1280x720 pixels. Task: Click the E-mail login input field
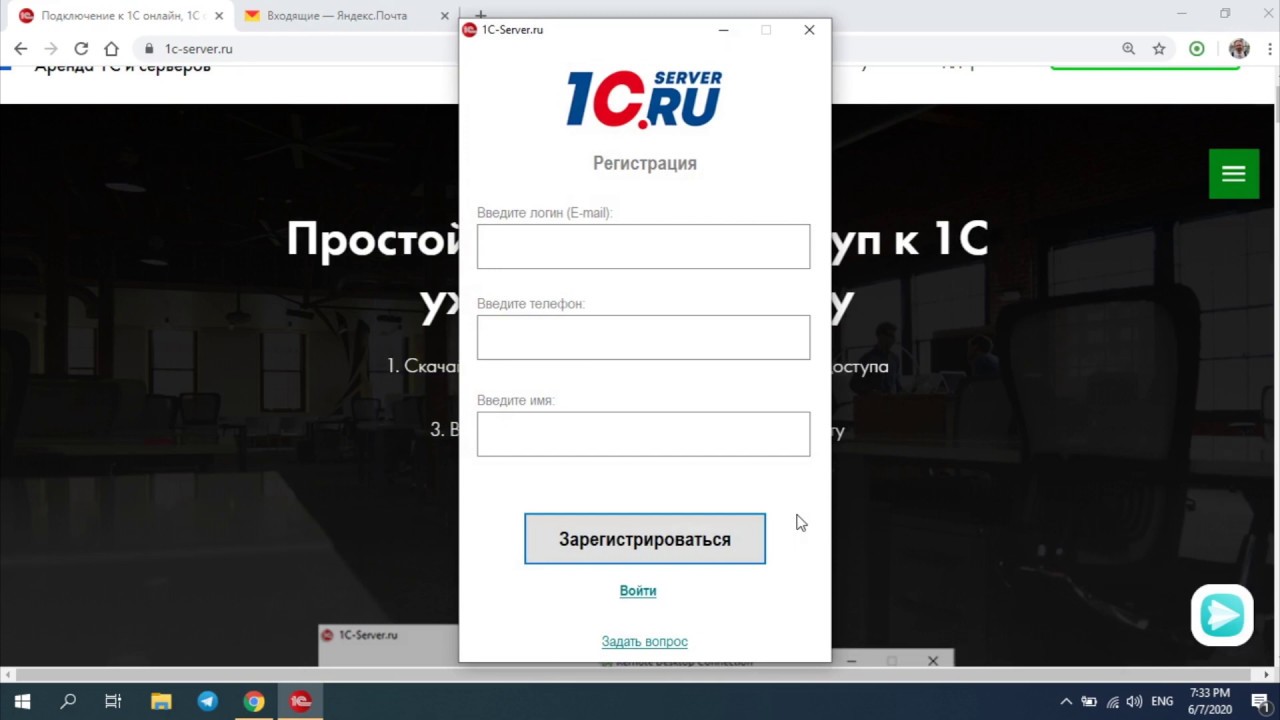pyautogui.click(x=643, y=246)
